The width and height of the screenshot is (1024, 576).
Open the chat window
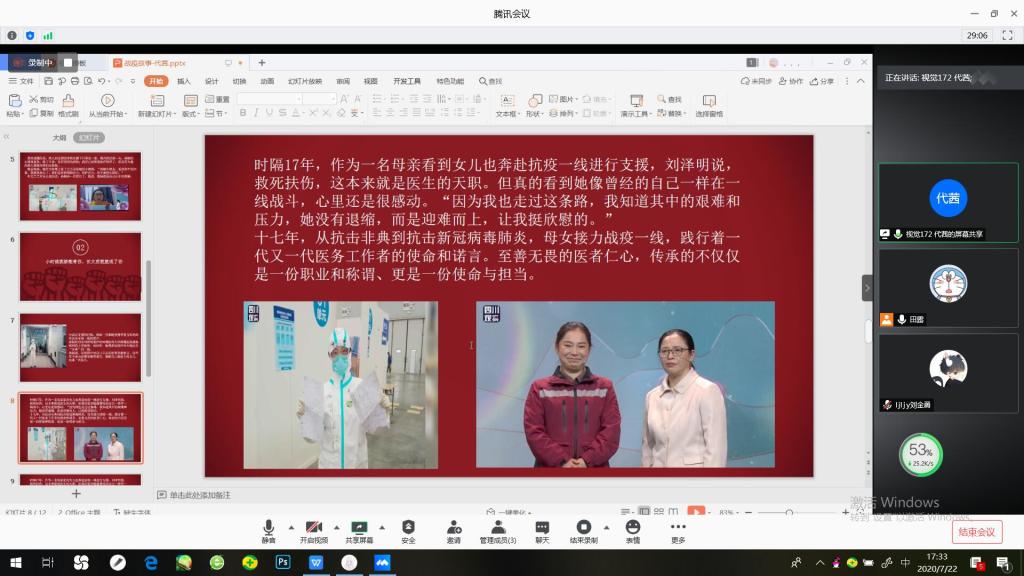542,528
